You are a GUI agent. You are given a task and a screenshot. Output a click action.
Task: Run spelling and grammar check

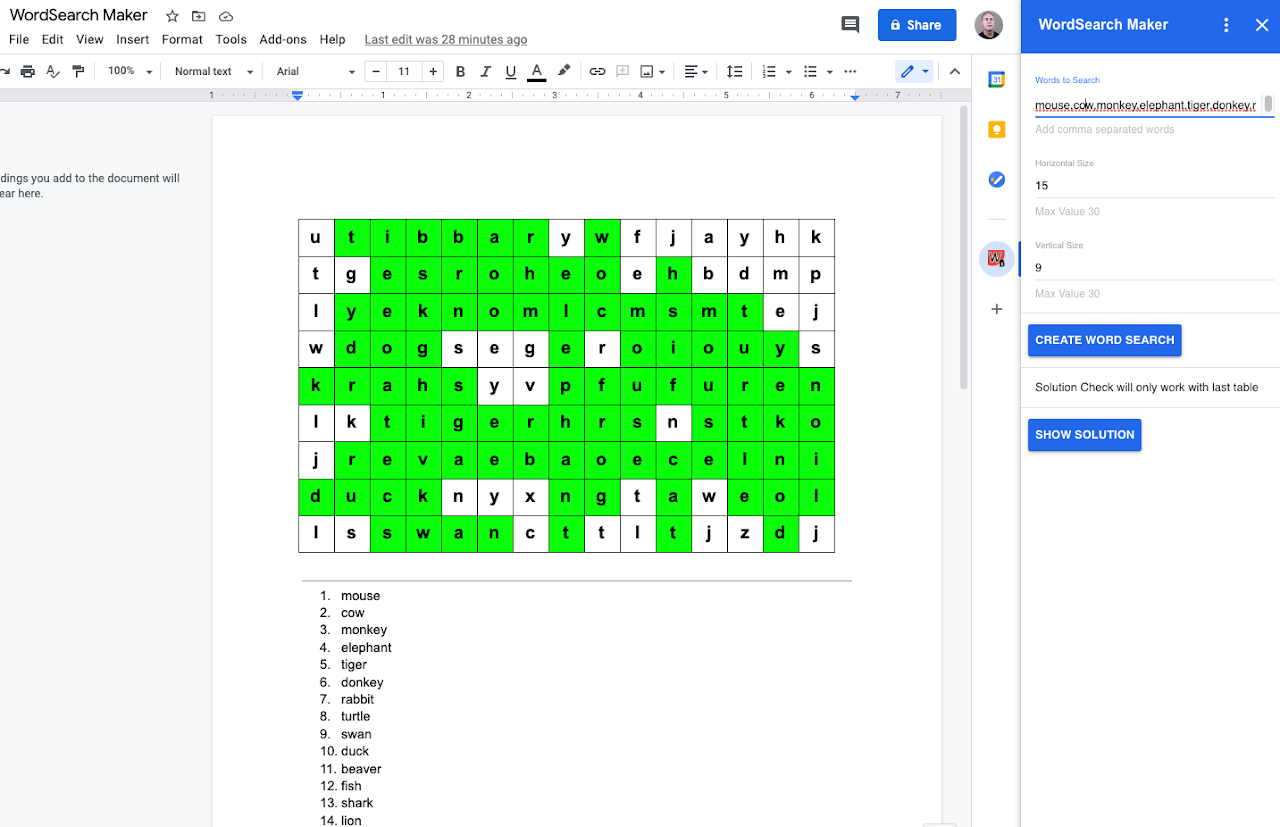coord(52,71)
